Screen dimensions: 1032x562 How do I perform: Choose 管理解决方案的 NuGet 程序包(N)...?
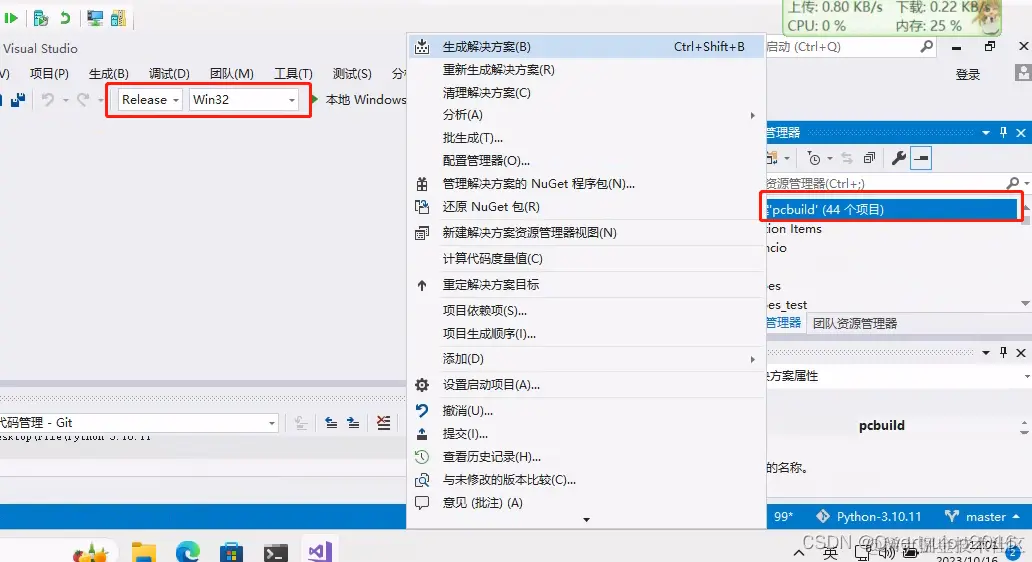(586, 184)
